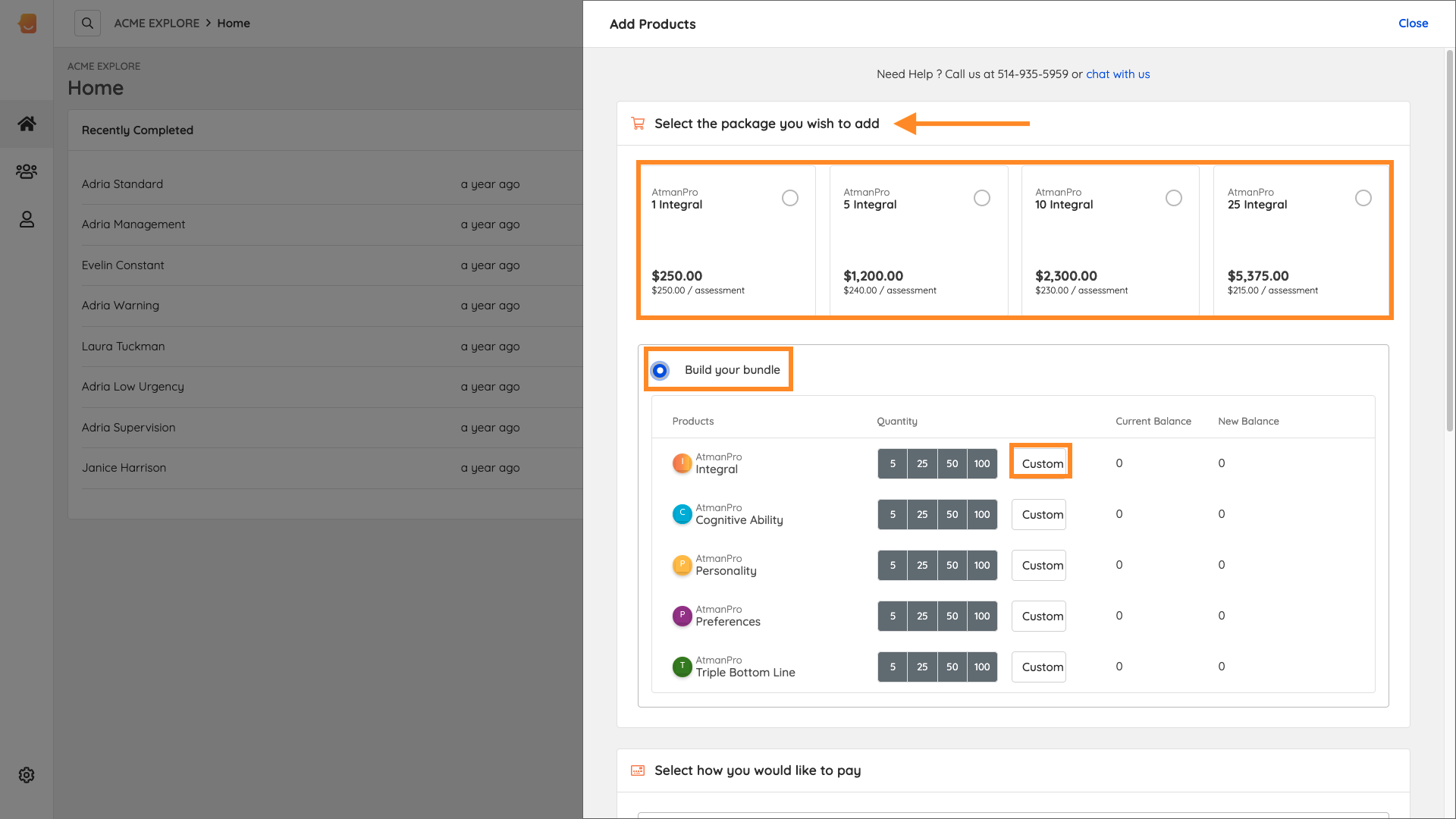Select the 10 Integral package radio

click(1174, 198)
